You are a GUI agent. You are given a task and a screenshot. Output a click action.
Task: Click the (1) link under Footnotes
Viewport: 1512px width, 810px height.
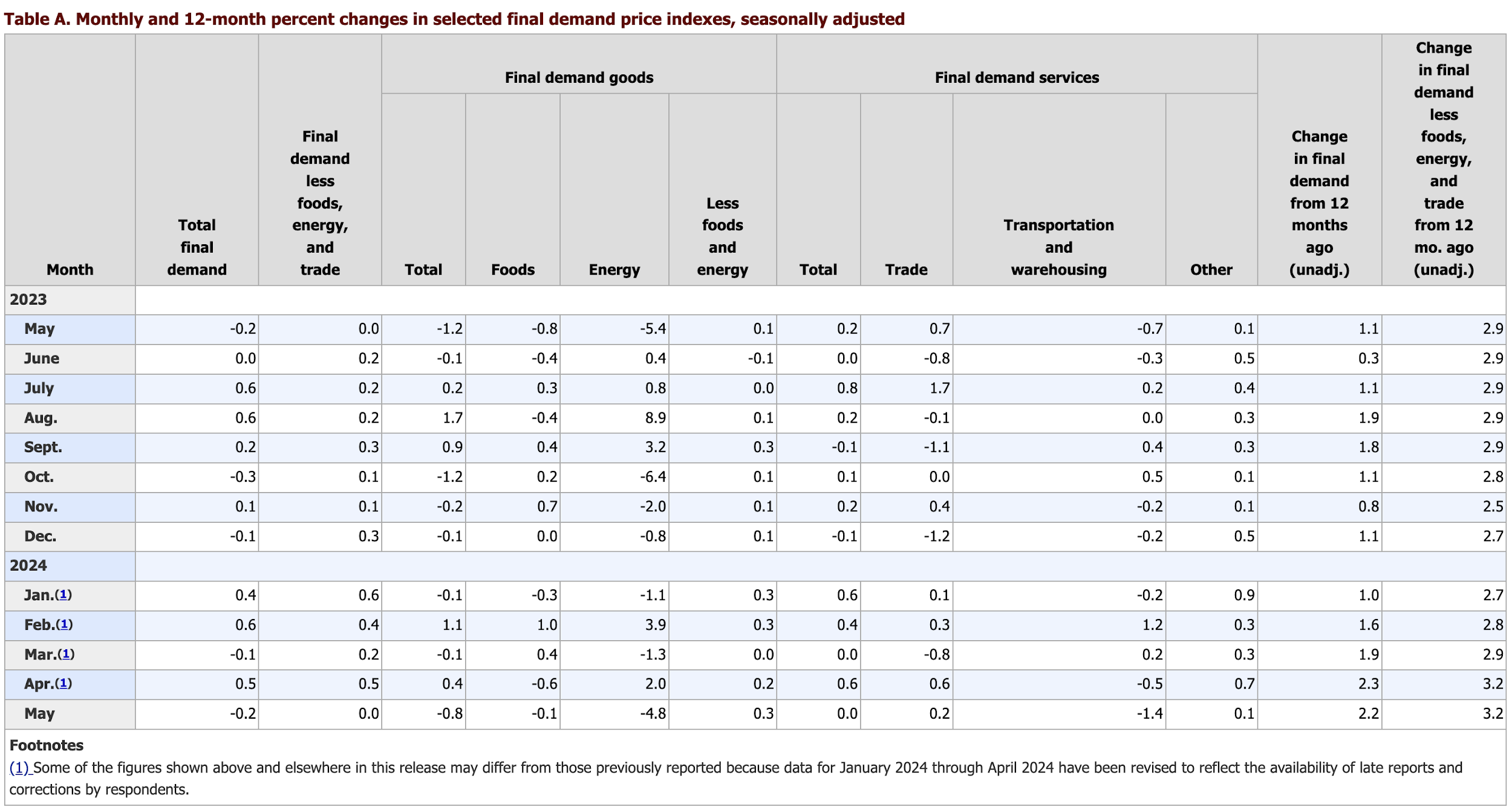(19, 768)
